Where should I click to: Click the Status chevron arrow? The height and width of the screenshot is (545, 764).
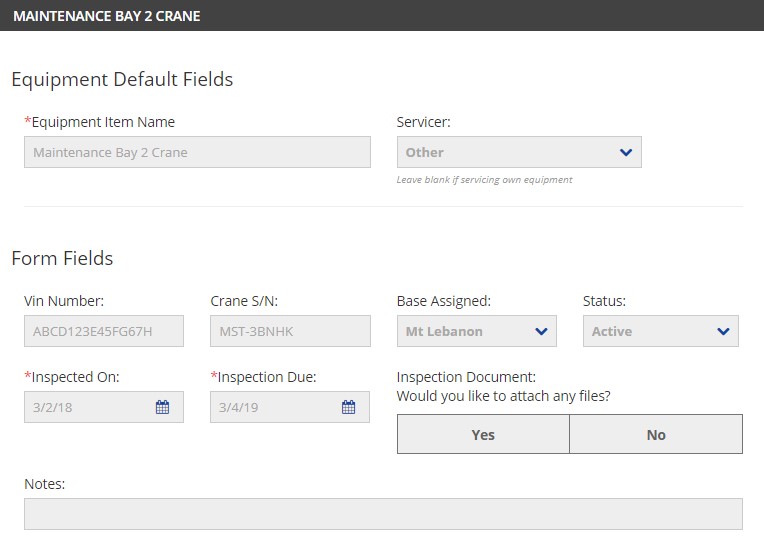click(x=723, y=331)
